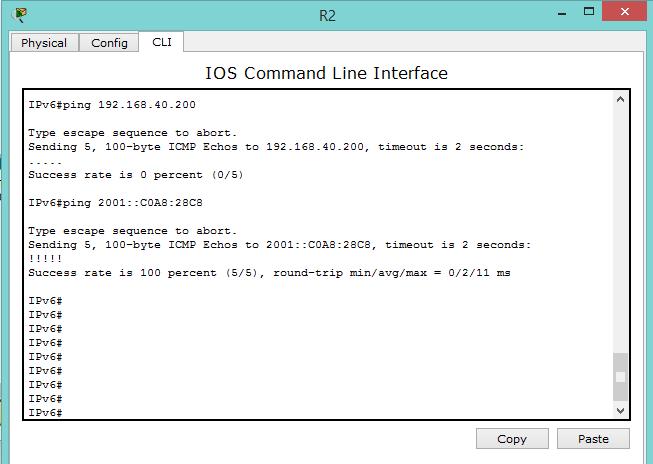This screenshot has width=653, height=464.
Task: Click 'Success rate is 100 percent (5/5)' line
Action: 269,273
